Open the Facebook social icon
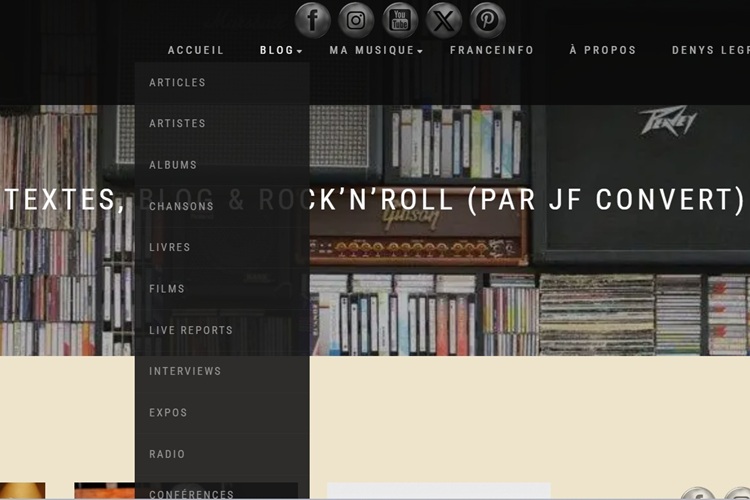Screen dimensions: 750x500 tap(312, 20)
